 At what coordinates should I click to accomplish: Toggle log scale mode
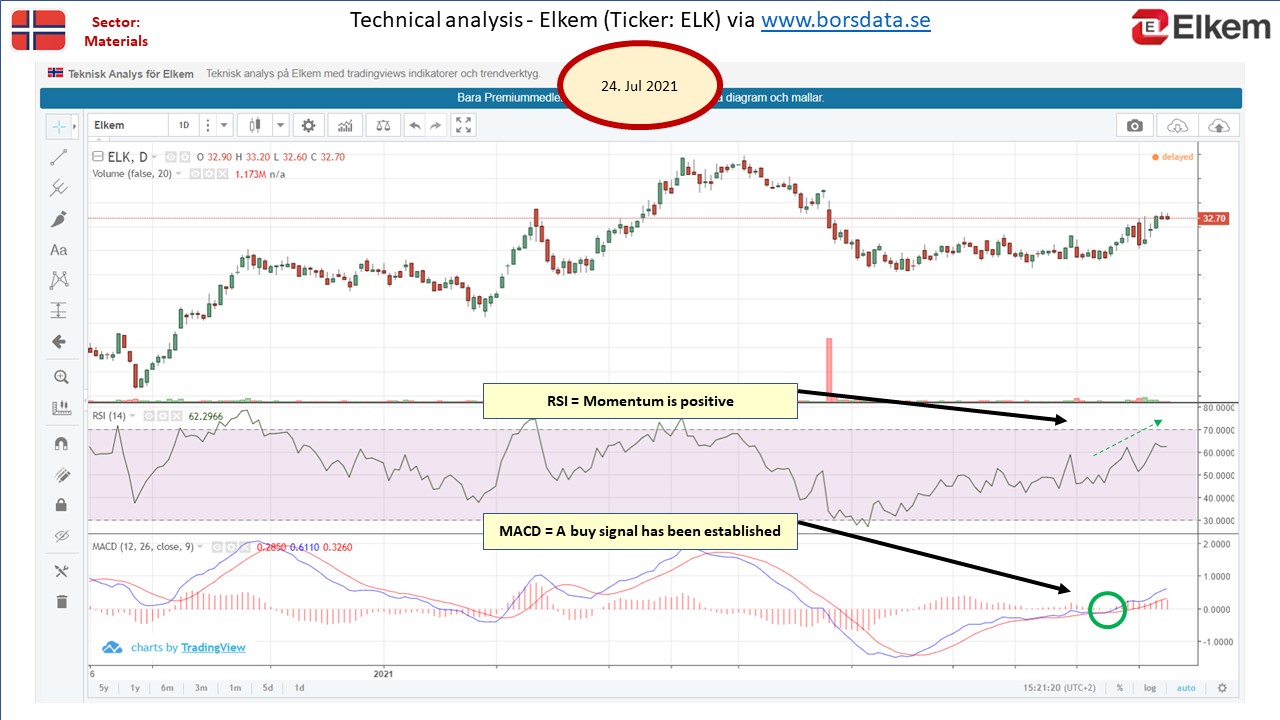(x=1151, y=688)
